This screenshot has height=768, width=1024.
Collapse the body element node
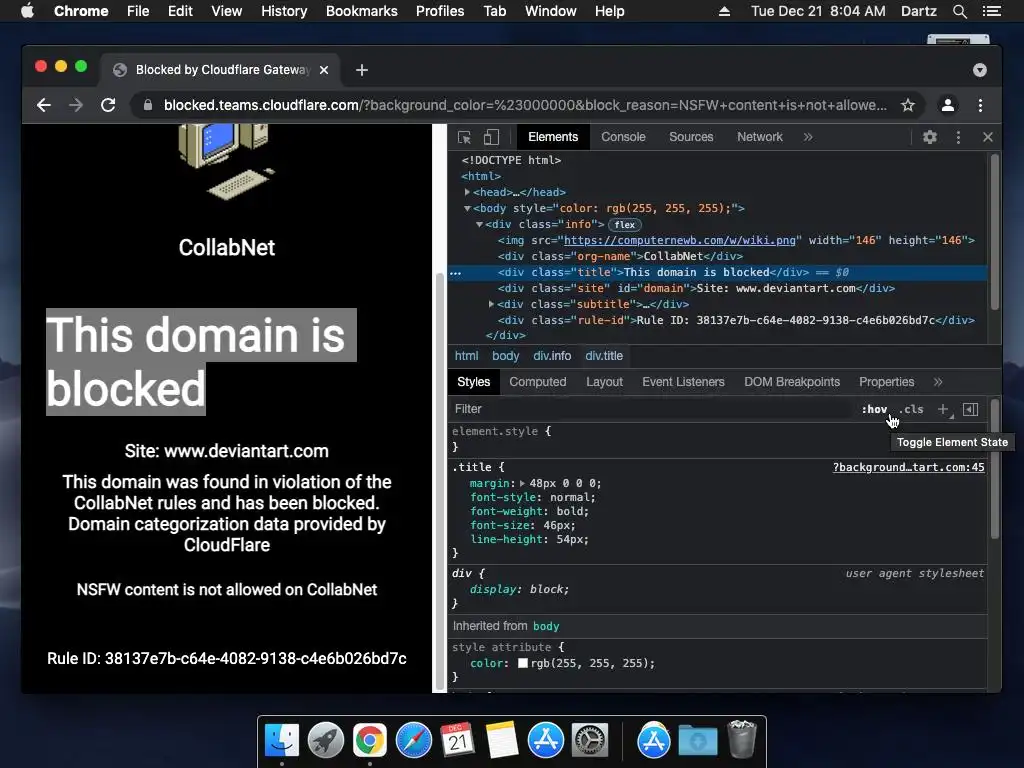click(467, 208)
